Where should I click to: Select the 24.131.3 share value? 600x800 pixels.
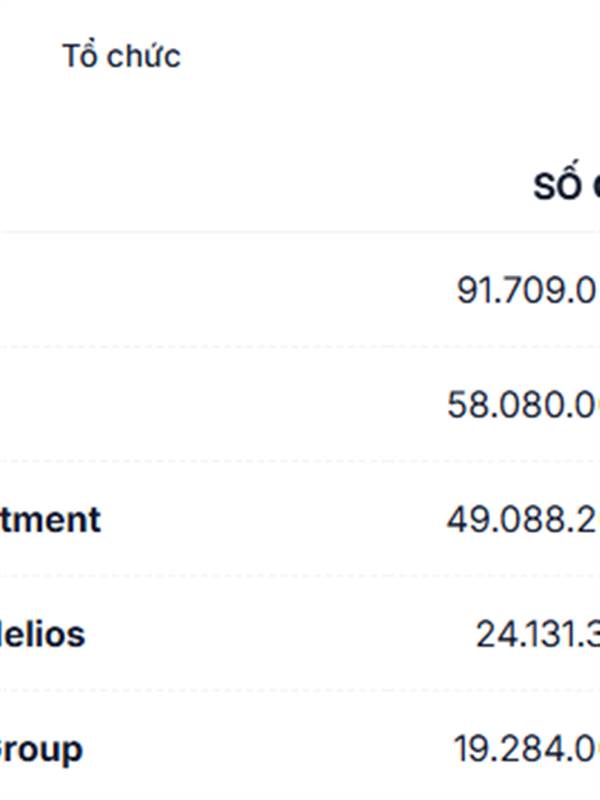pyautogui.click(x=538, y=634)
